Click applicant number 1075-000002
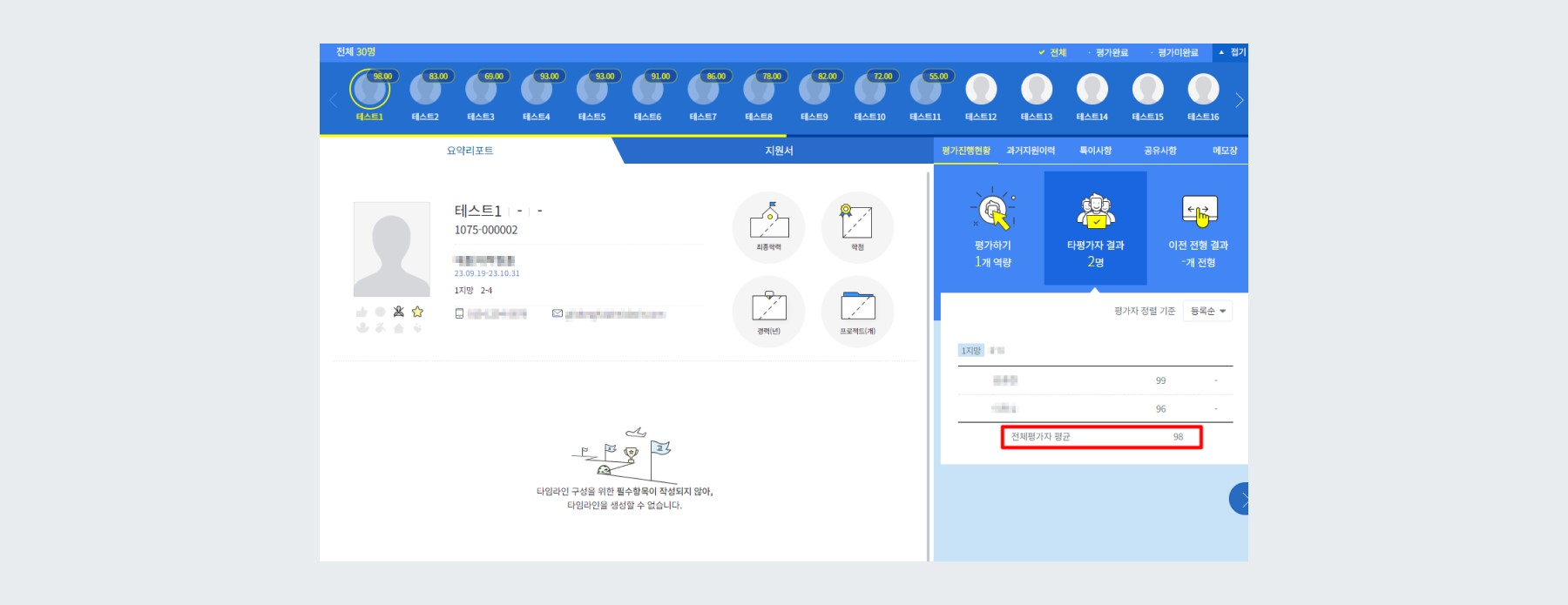 click(486, 230)
